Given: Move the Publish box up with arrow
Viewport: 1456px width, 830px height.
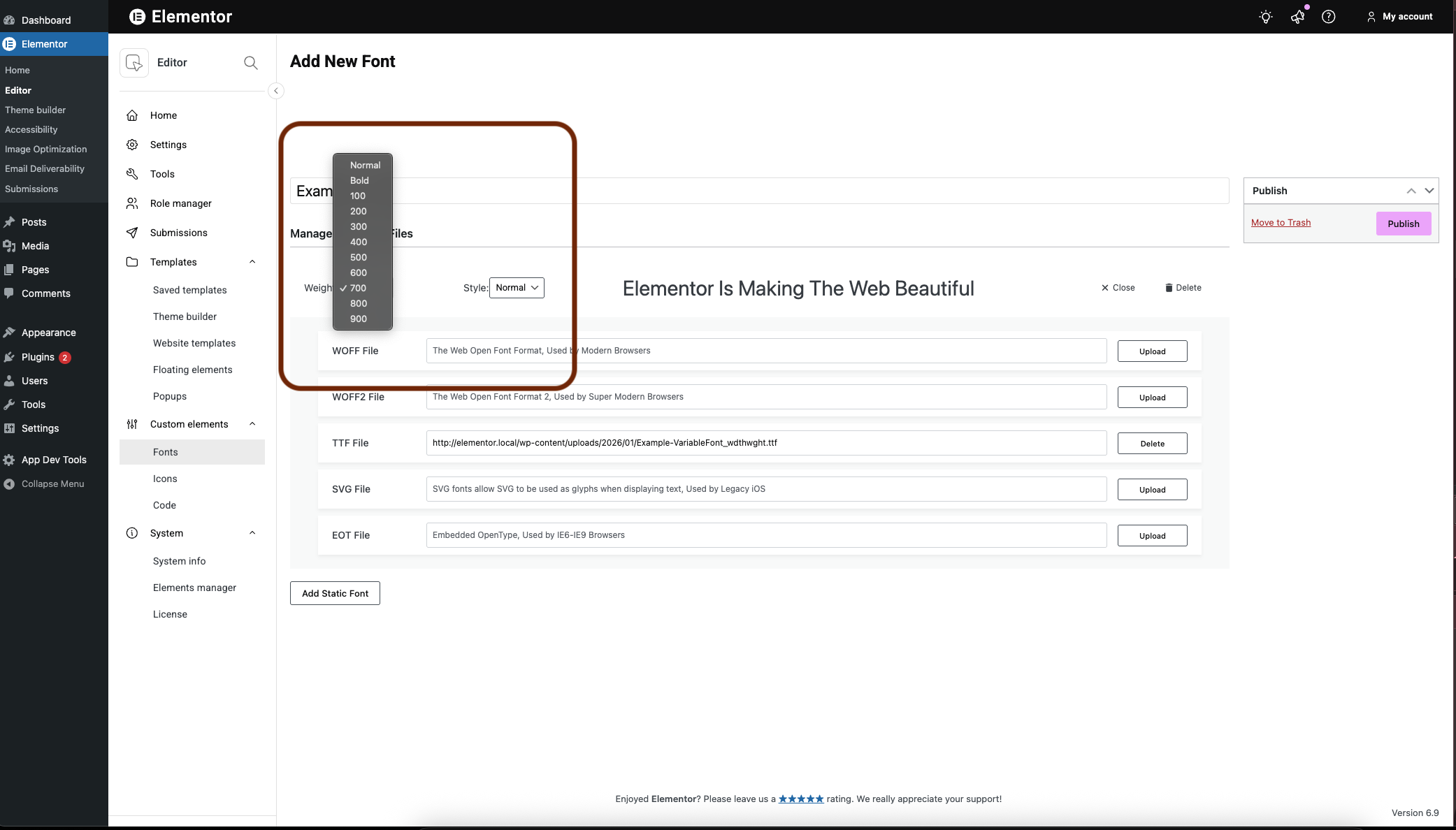Looking at the screenshot, I should pos(1411,191).
